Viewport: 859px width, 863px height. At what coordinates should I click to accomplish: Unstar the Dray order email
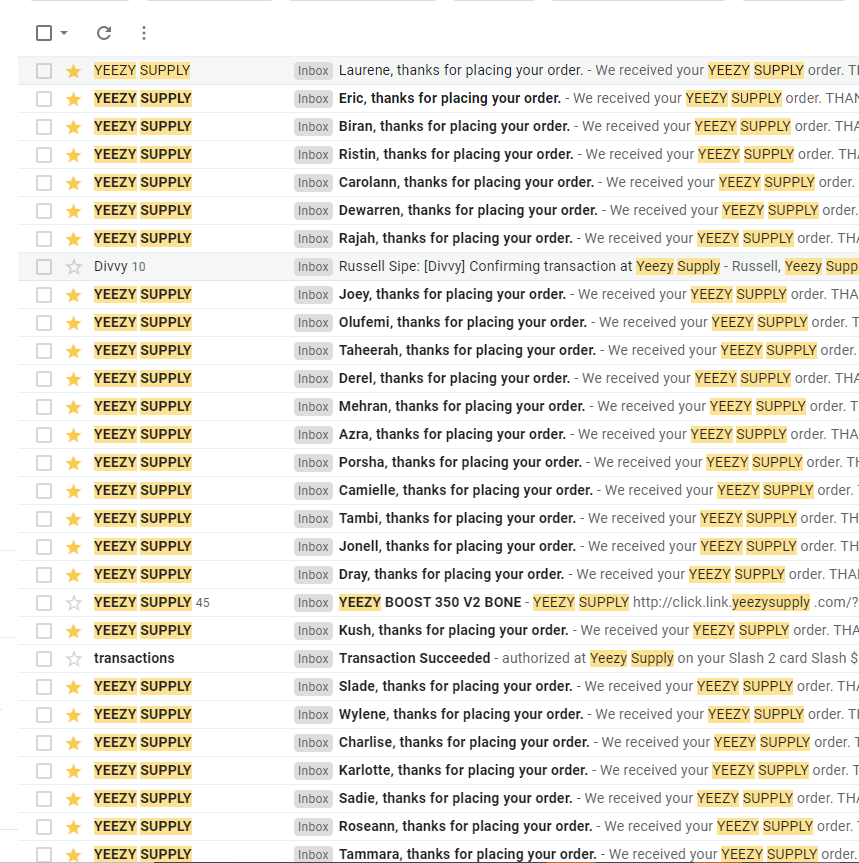73,575
